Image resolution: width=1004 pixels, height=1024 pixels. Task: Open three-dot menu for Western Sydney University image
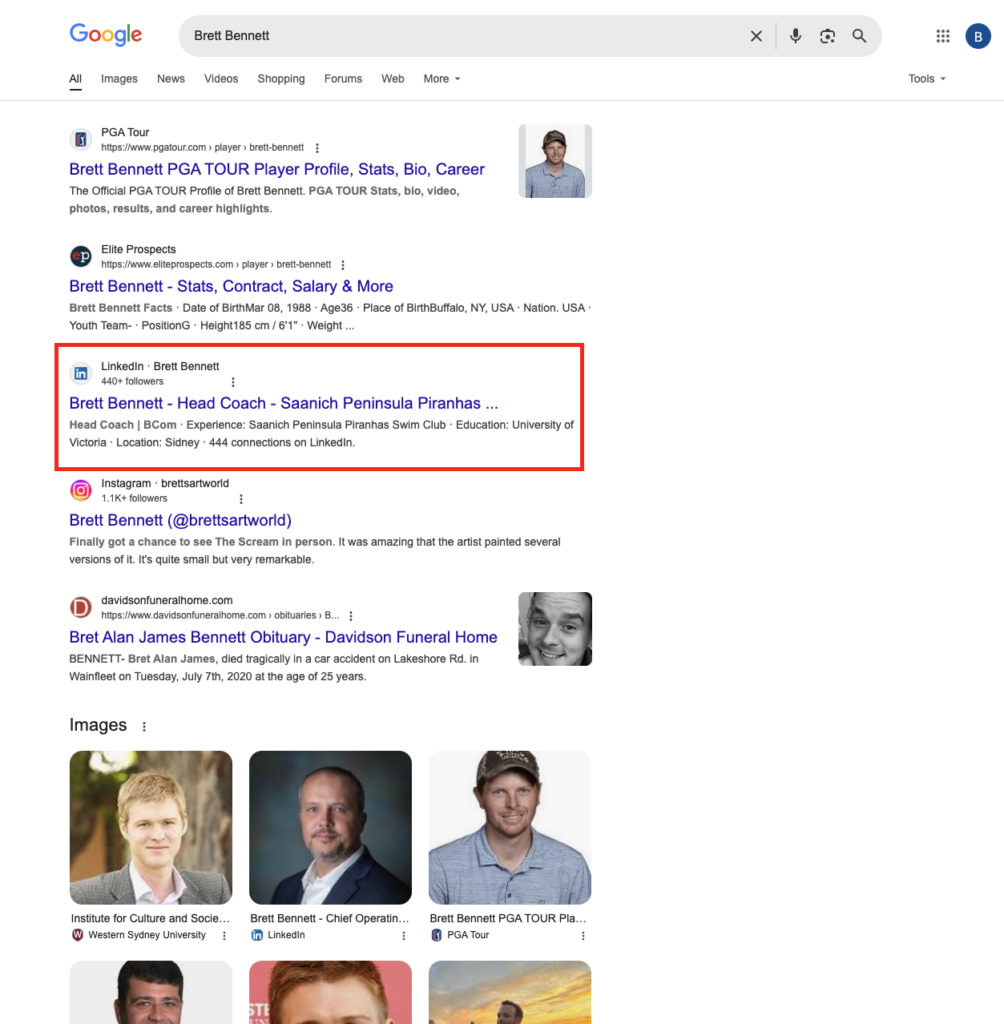coord(224,936)
